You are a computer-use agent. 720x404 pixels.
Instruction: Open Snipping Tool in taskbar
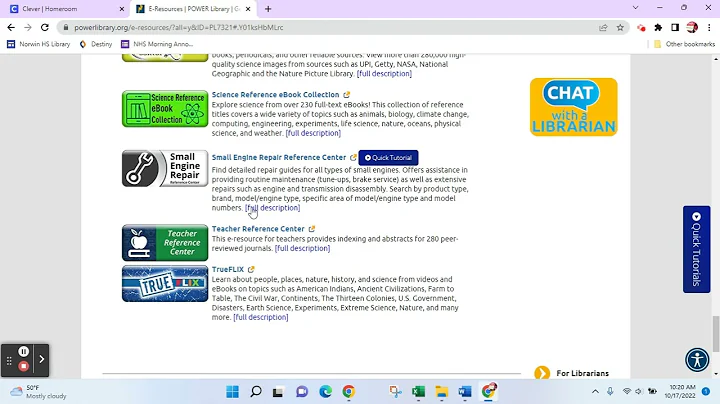[x=395, y=392]
